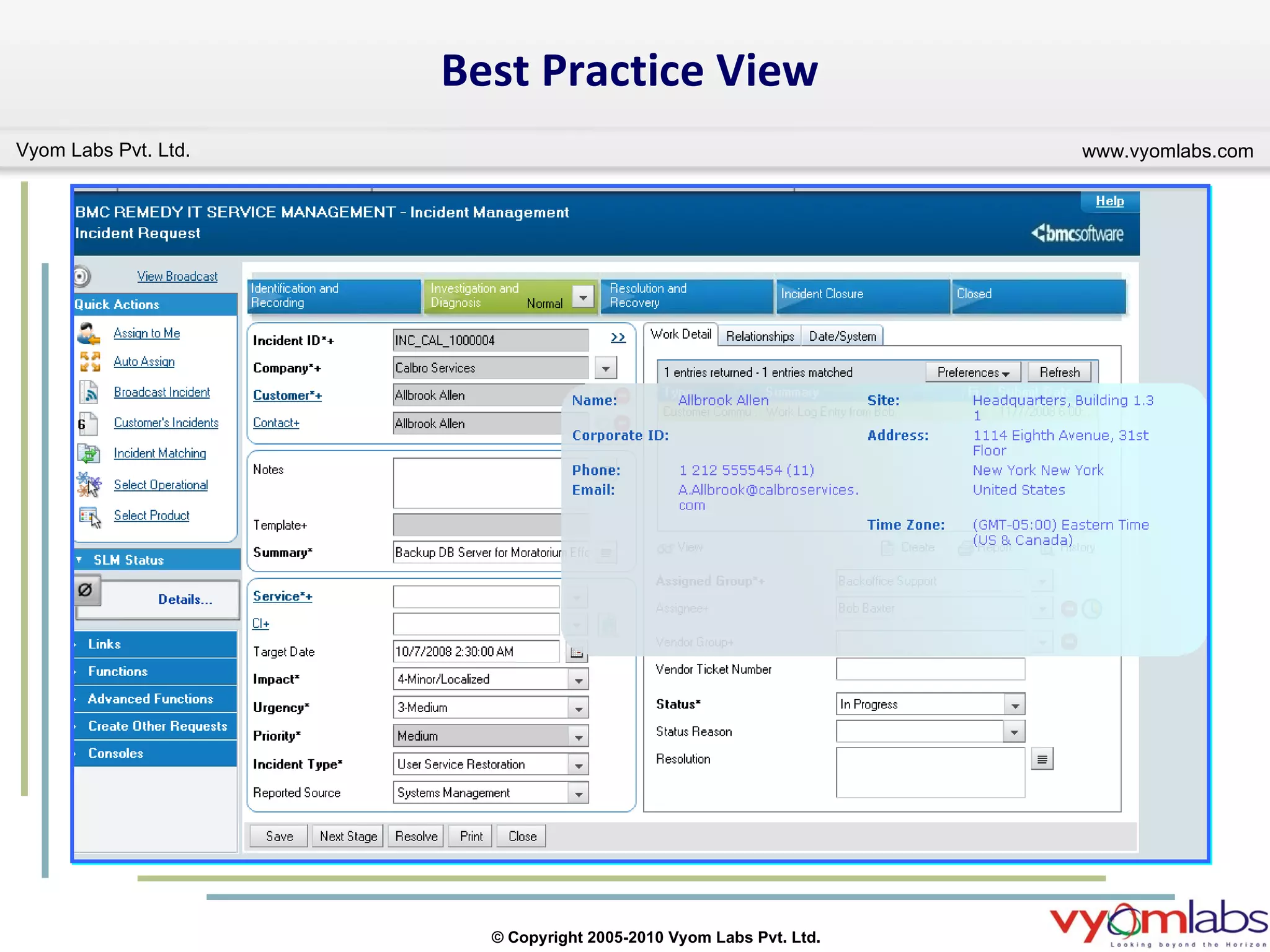1270x952 pixels.
Task: Click the Next Stage button
Action: 348,836
